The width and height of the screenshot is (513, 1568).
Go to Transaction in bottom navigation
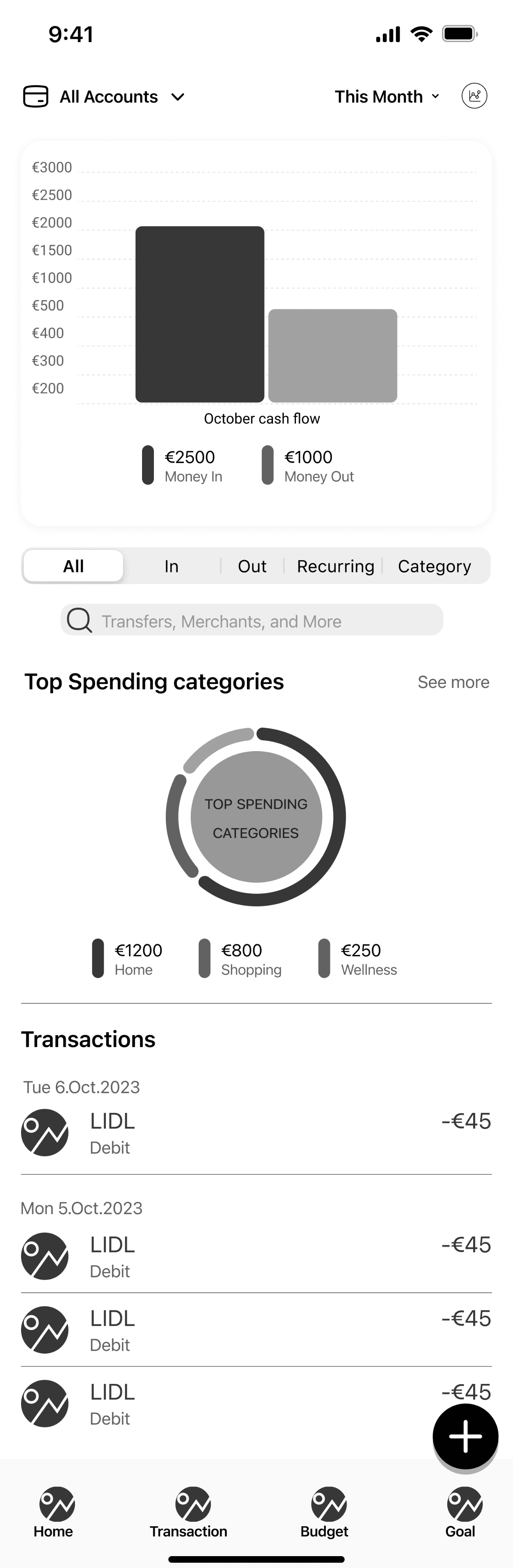[x=192, y=1504]
